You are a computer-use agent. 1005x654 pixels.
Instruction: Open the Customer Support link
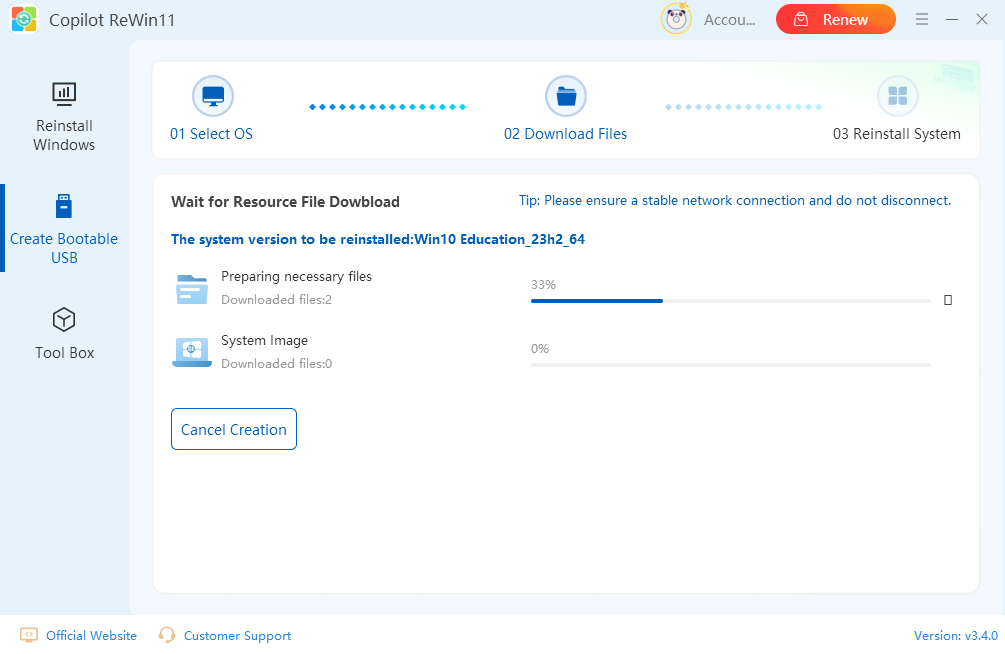(237, 635)
